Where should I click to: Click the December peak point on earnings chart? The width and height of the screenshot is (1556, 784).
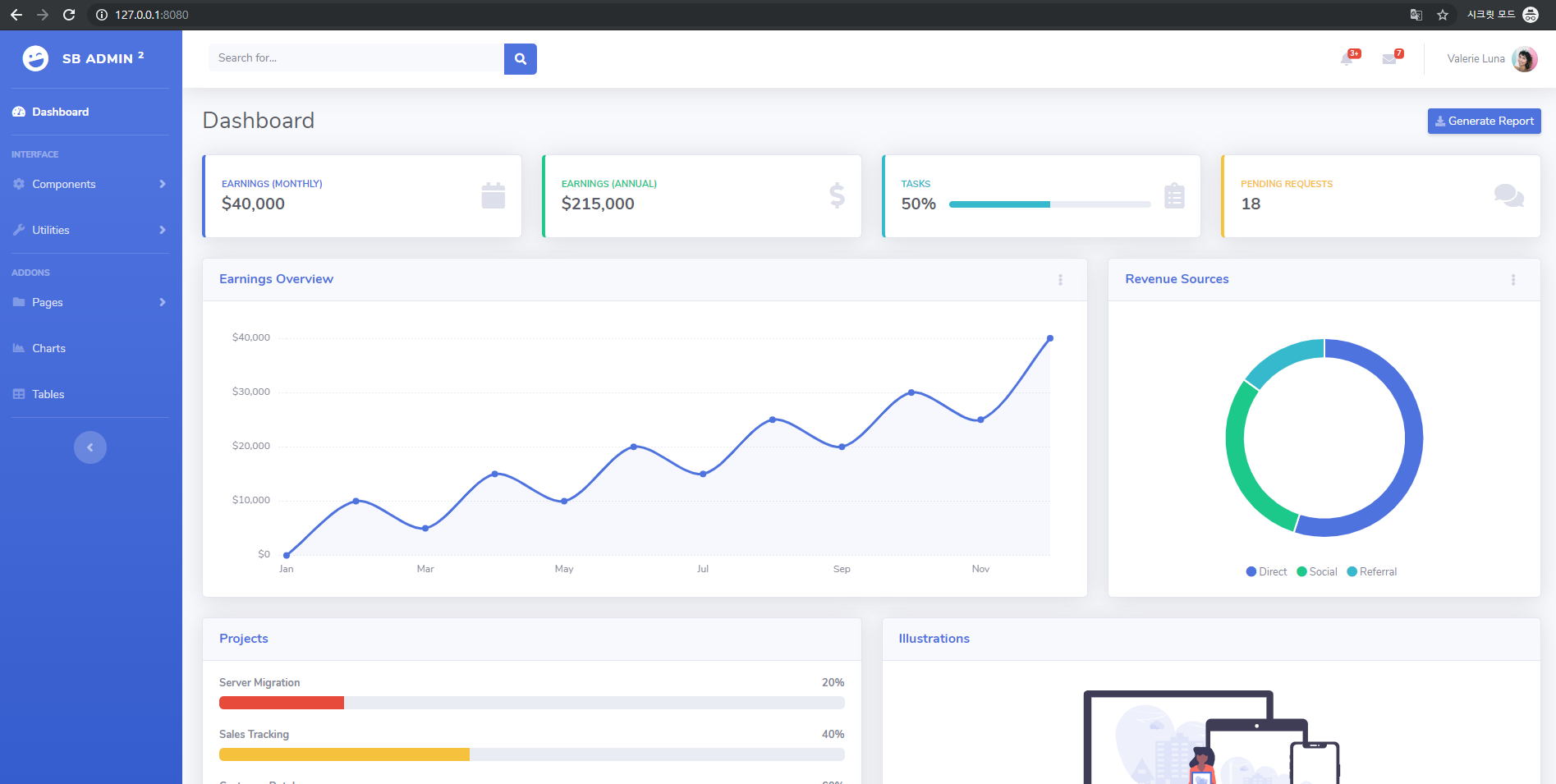point(1050,338)
